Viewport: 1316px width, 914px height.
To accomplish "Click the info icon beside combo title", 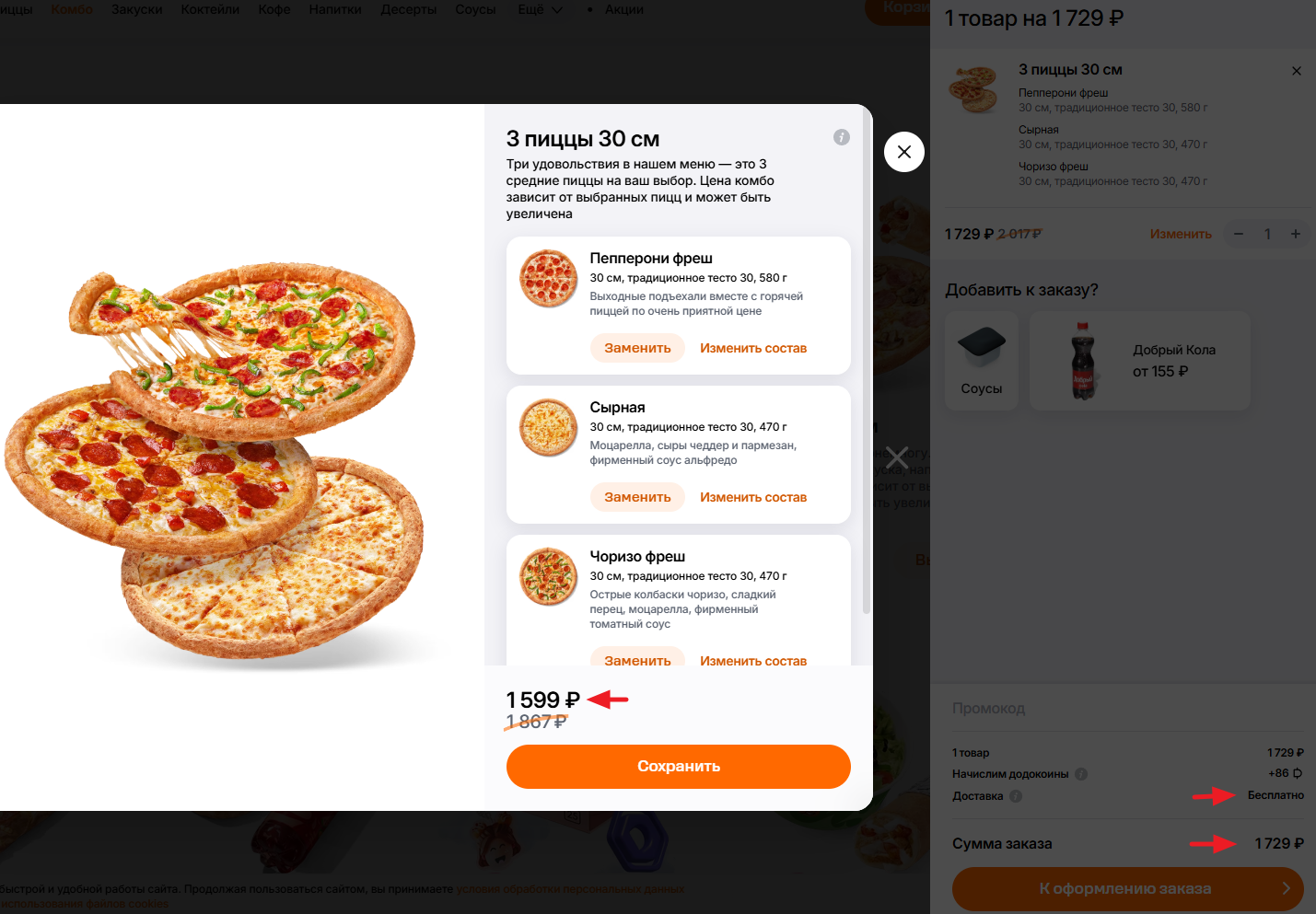I will coord(841,137).
